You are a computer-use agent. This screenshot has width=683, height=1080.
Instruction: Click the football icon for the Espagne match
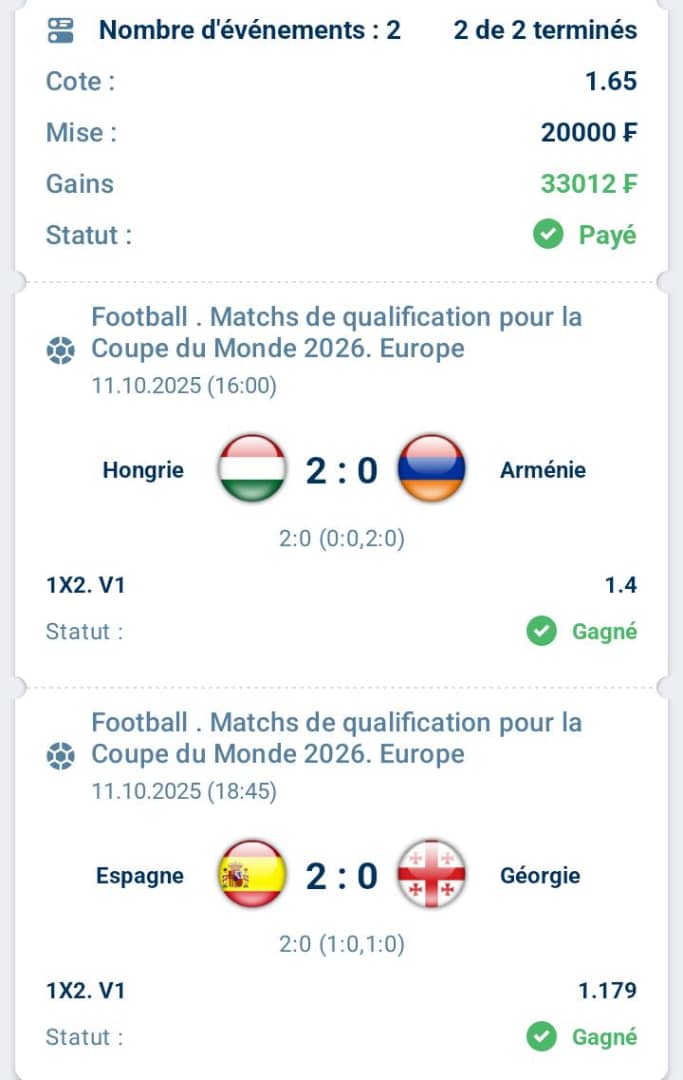(60, 757)
